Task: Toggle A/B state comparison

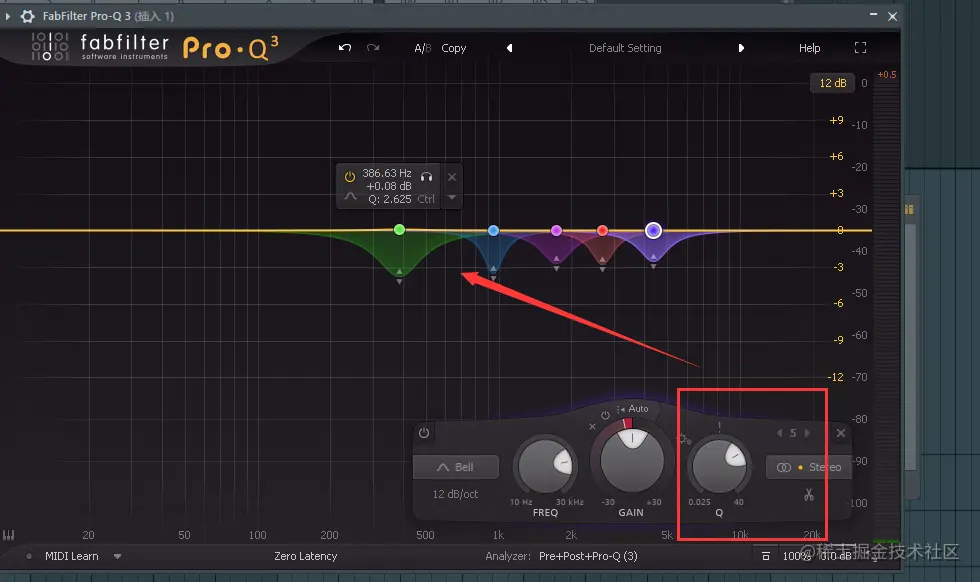Action: pos(422,48)
